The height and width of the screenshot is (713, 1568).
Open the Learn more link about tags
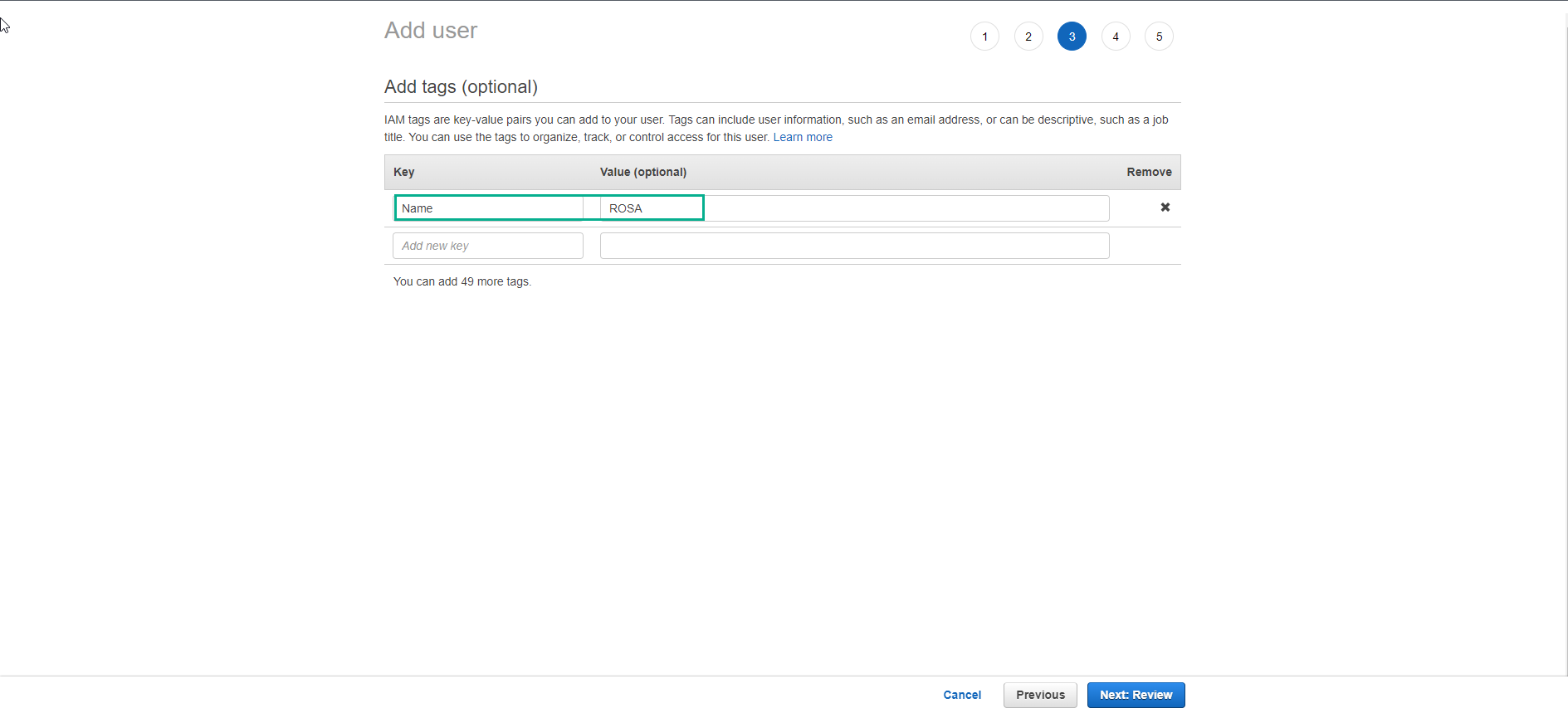(x=802, y=138)
